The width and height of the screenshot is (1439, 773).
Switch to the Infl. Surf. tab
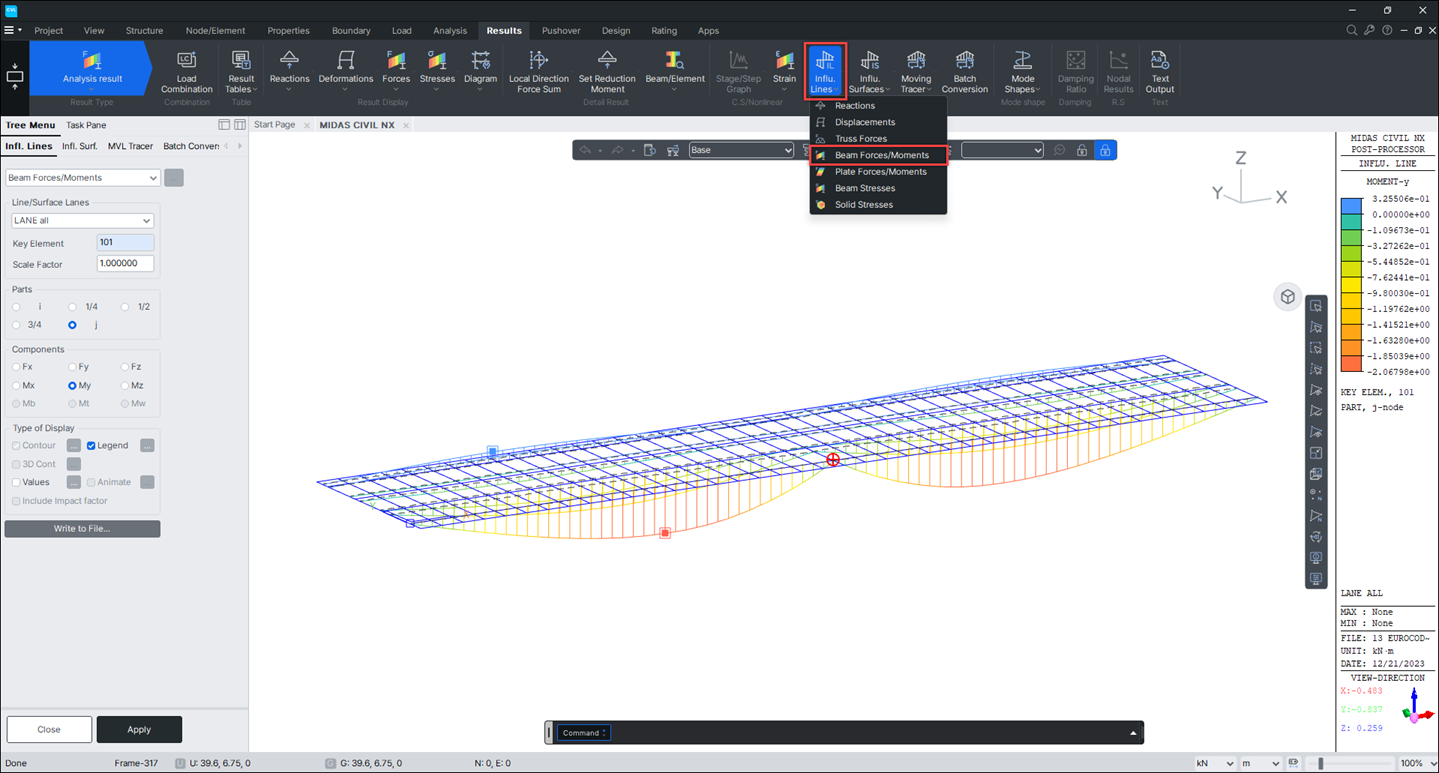(x=80, y=146)
